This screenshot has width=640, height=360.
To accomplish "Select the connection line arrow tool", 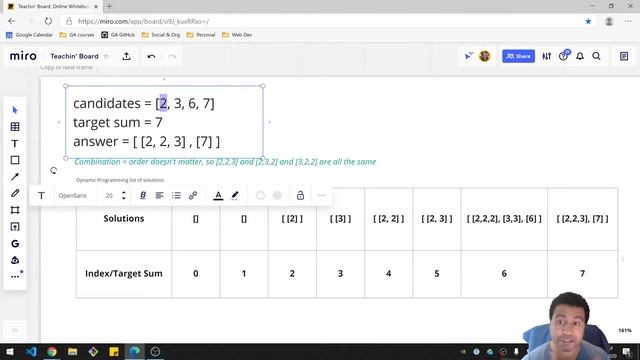I will pos(15,177).
